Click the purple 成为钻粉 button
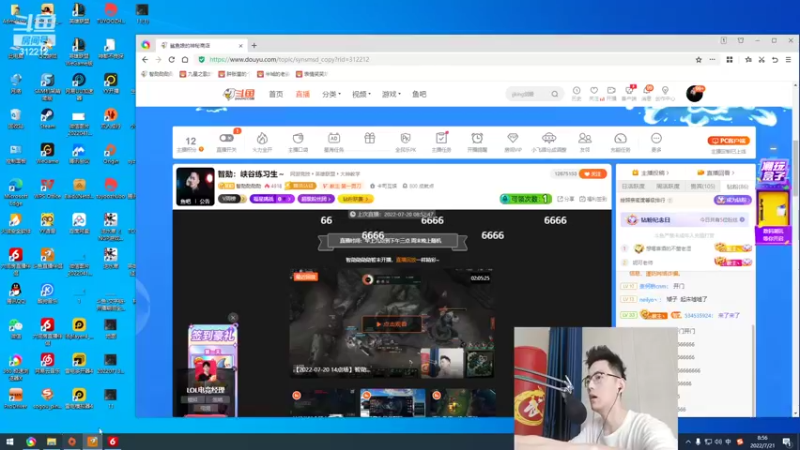Screen dimensions: 800x450 (x=733, y=200)
